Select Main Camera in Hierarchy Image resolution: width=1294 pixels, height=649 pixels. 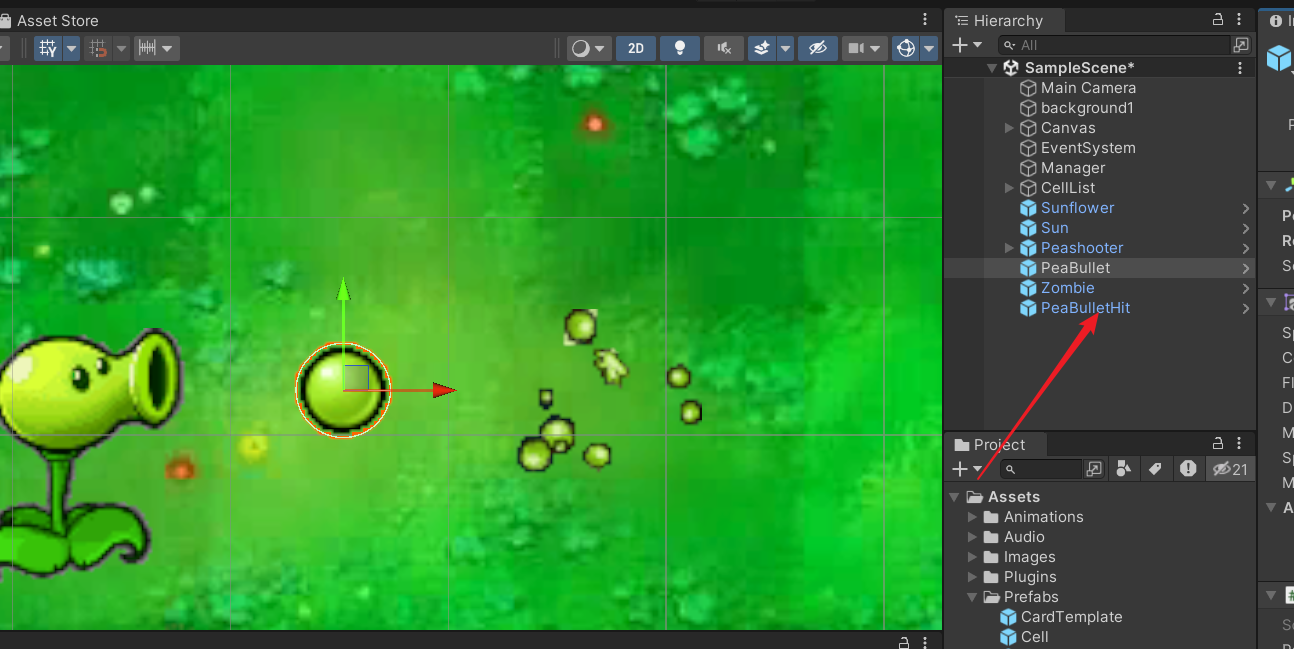(1088, 88)
